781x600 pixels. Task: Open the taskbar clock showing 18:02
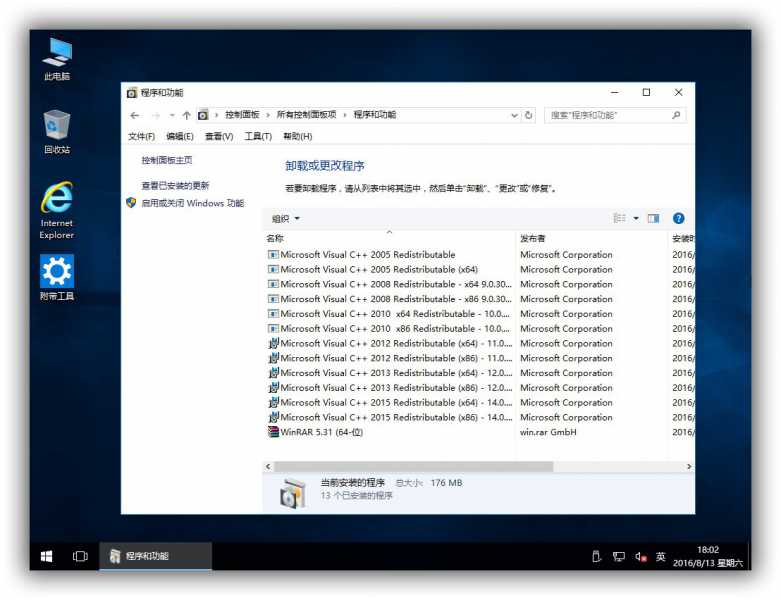coord(708,556)
